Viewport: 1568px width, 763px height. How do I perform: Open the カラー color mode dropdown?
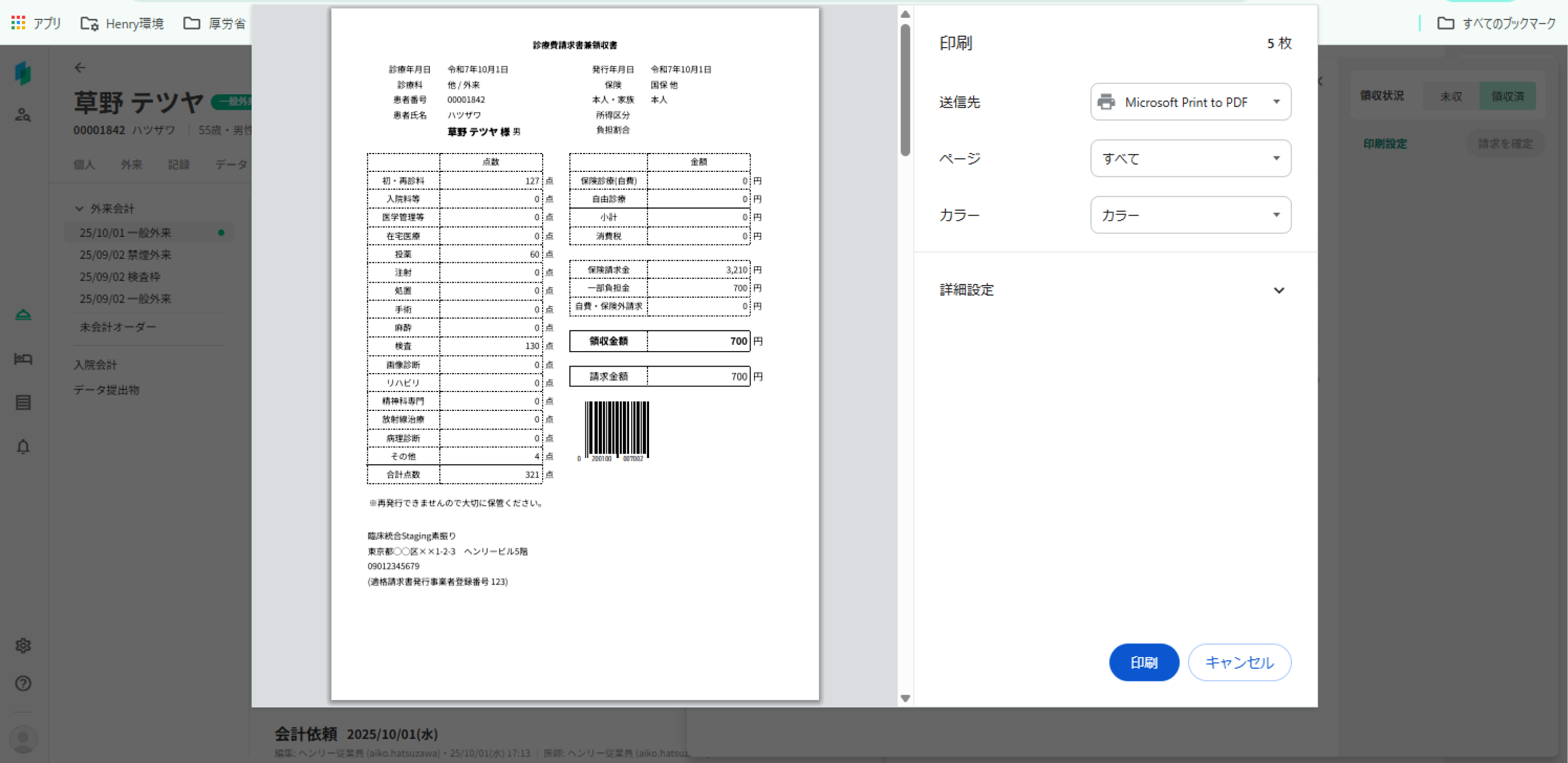[1190, 215]
